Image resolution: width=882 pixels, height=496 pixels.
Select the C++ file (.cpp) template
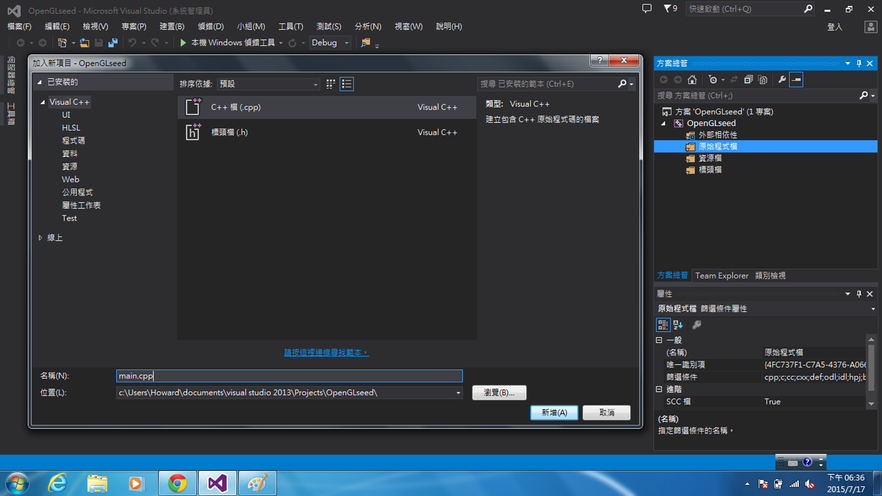click(327, 107)
